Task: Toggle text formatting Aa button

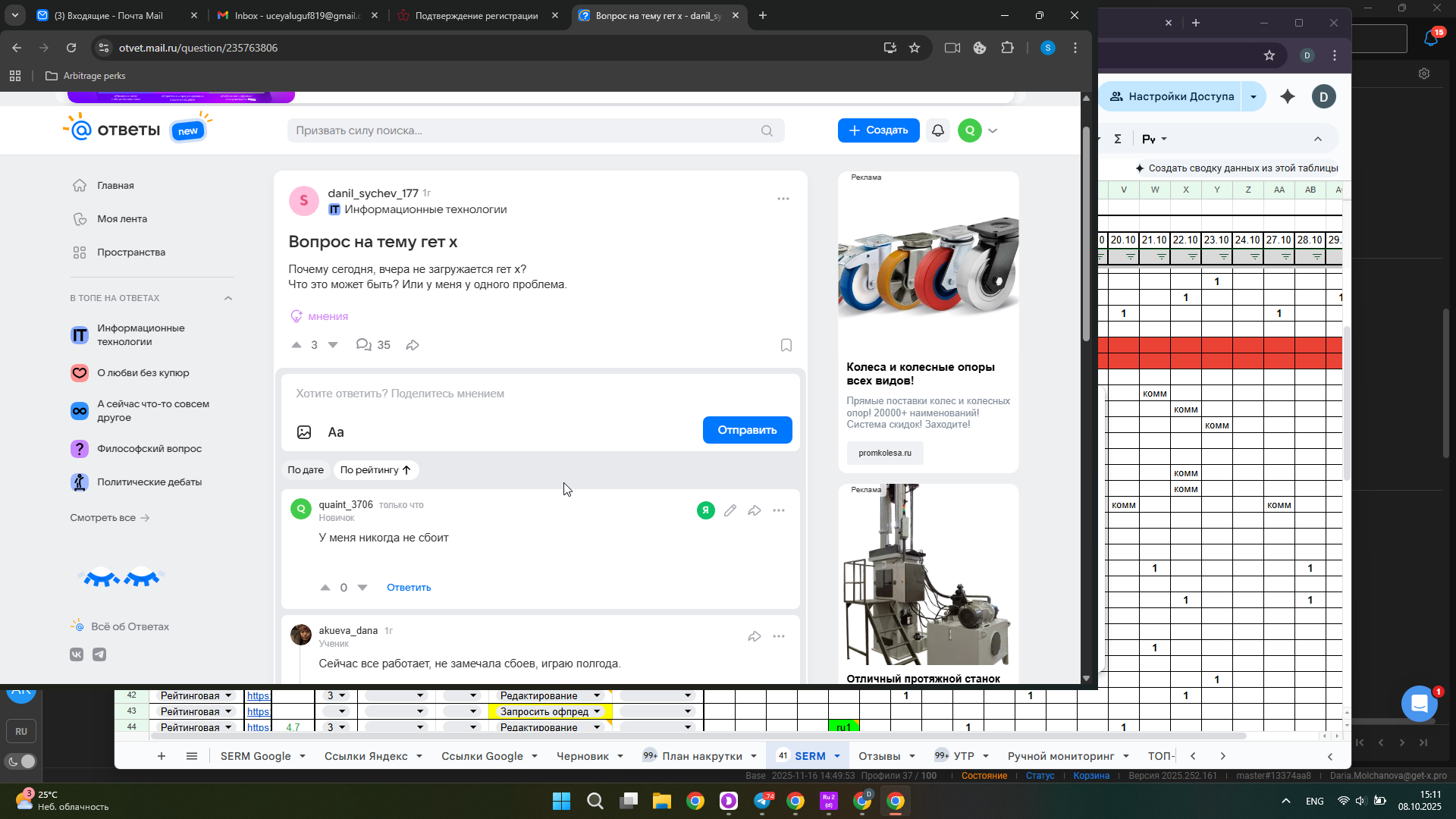Action: tap(336, 432)
